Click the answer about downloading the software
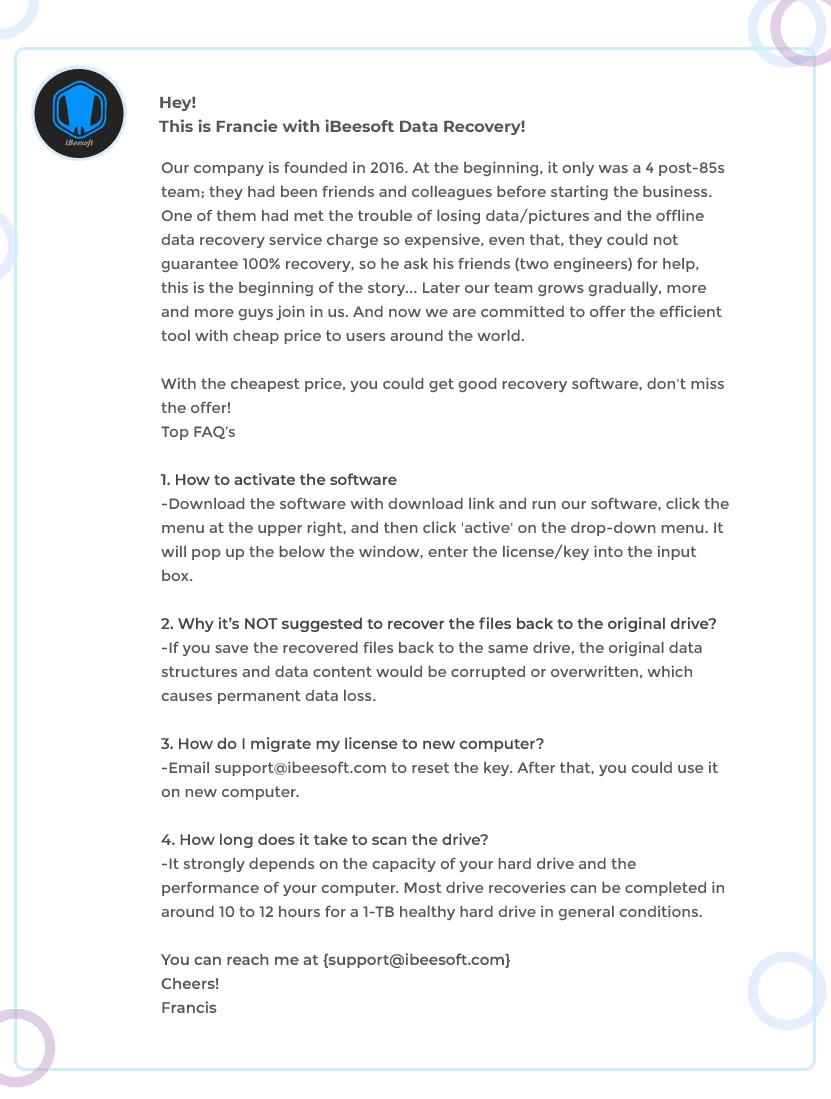This screenshot has width=831, height=1099. coord(444,528)
